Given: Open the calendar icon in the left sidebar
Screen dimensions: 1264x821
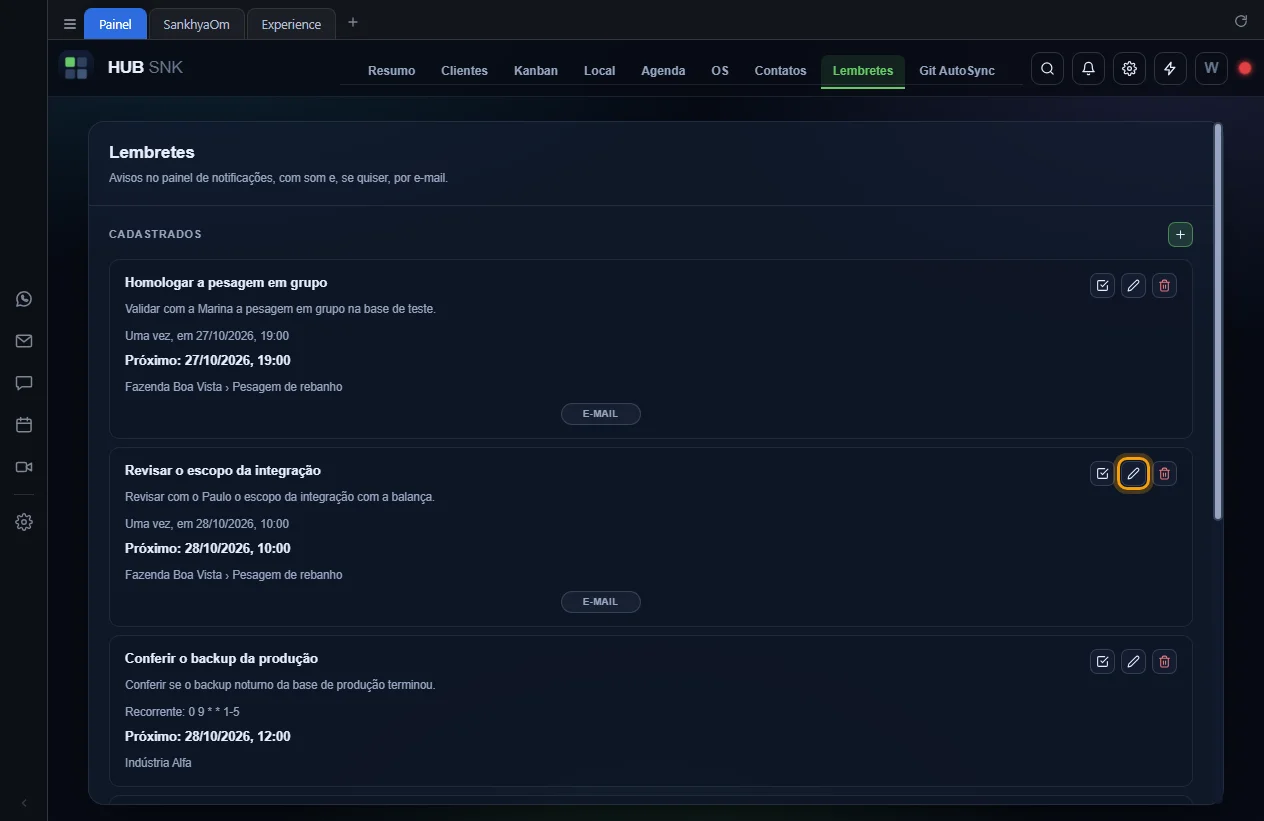Looking at the screenshot, I should point(24,425).
